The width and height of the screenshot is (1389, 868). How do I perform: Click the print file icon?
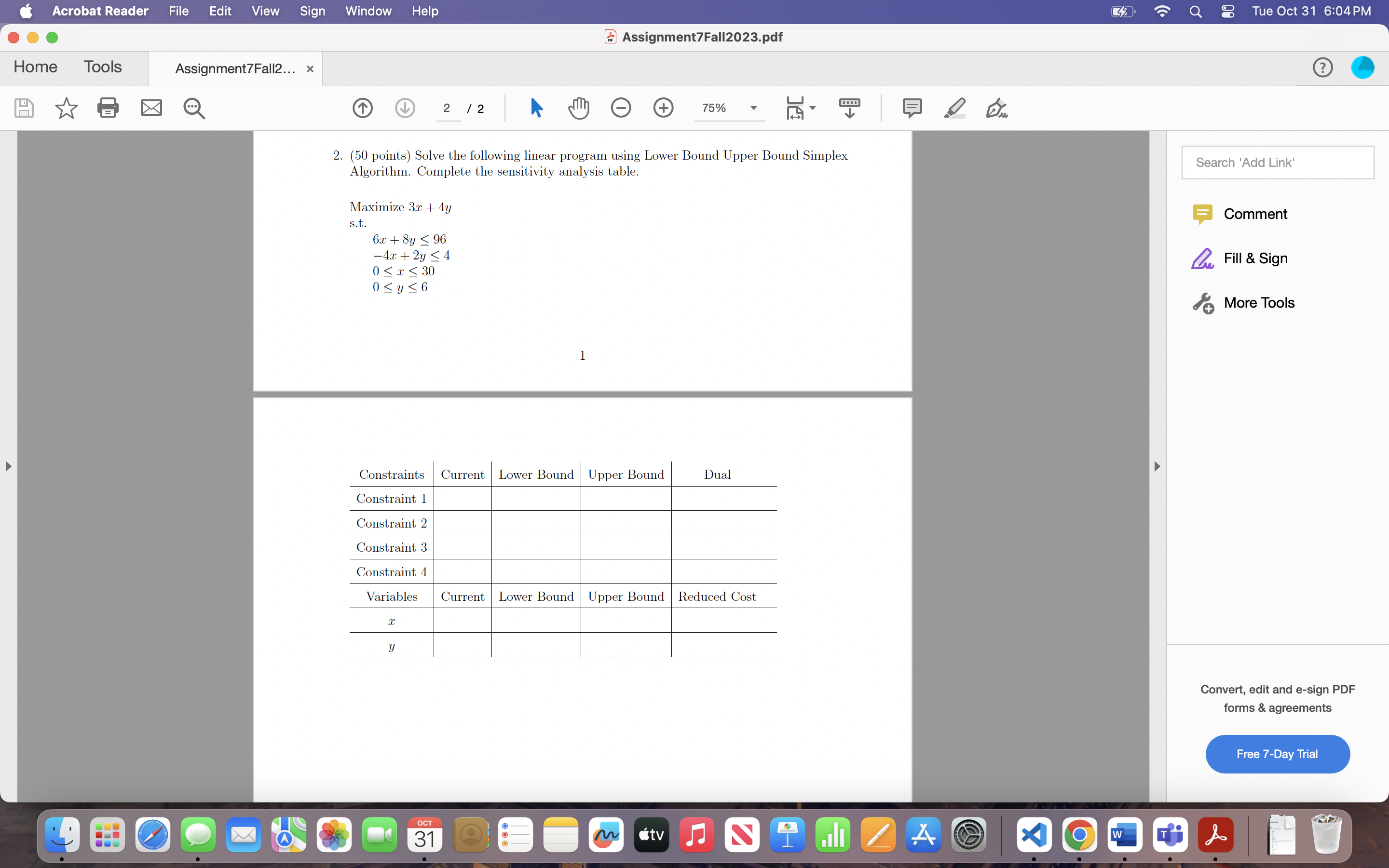pyautogui.click(x=108, y=108)
